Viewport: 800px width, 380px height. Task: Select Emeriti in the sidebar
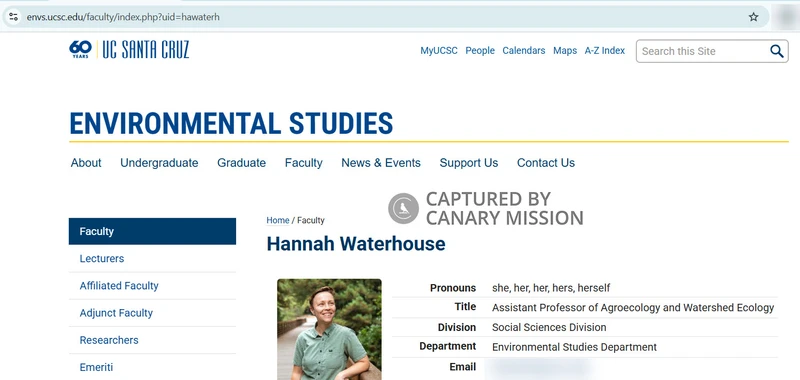[x=152, y=367]
